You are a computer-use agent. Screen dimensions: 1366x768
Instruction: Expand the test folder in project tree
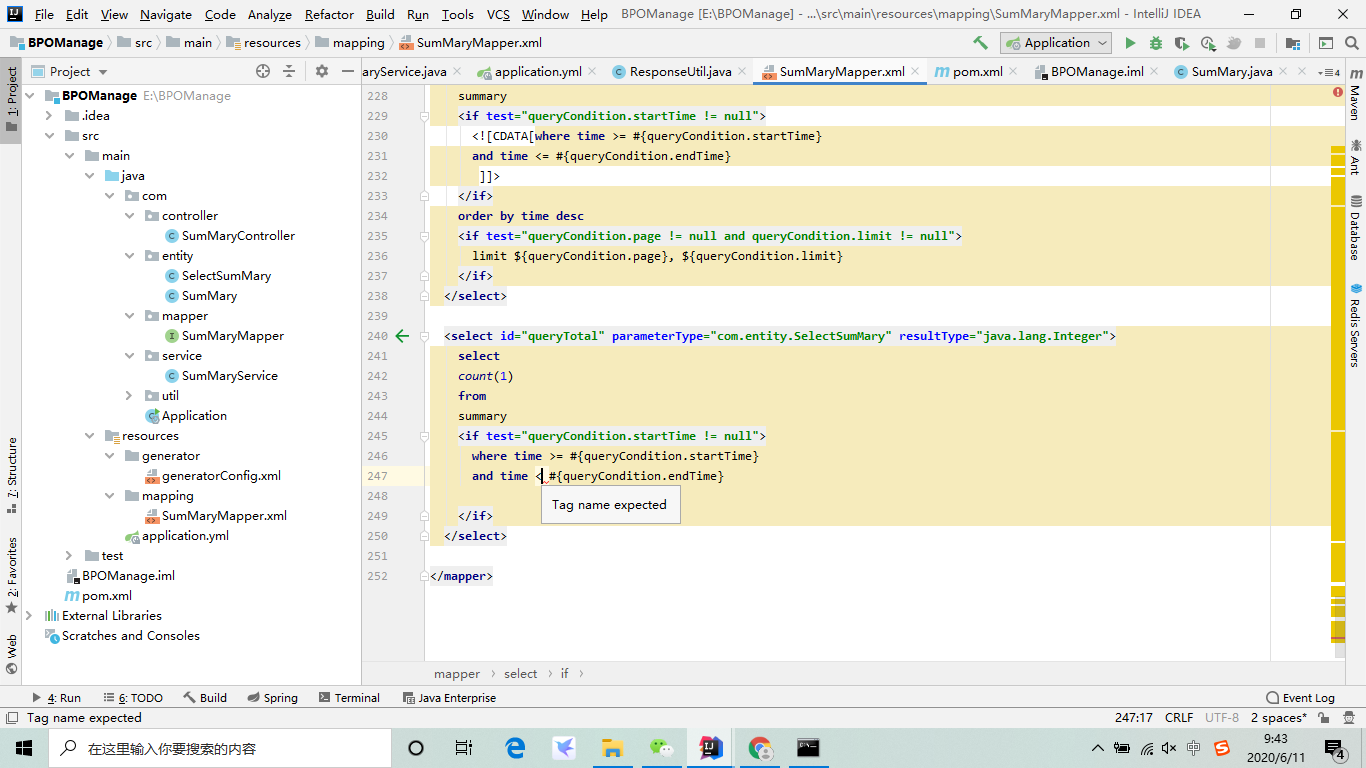pos(69,556)
